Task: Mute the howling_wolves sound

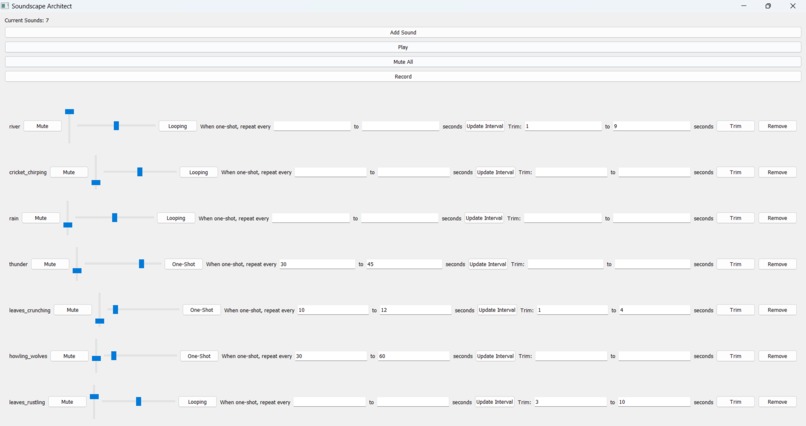Action: coord(69,356)
